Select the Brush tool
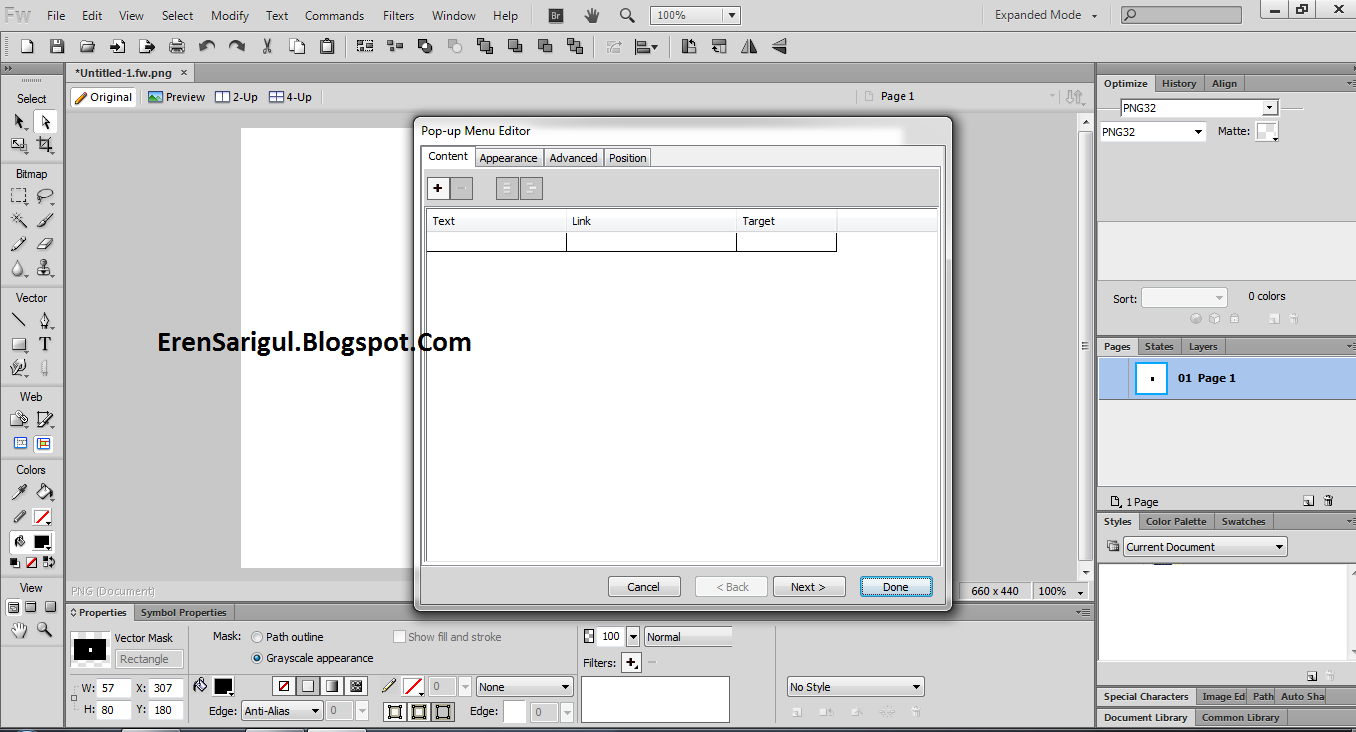Image resolution: width=1356 pixels, height=732 pixels. pos(45,220)
